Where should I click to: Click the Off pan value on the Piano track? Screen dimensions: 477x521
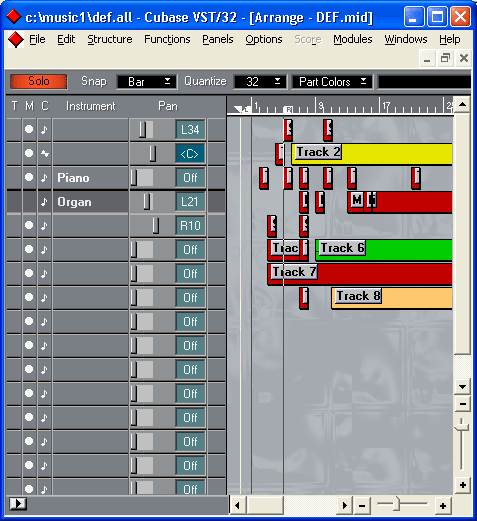coord(190,178)
